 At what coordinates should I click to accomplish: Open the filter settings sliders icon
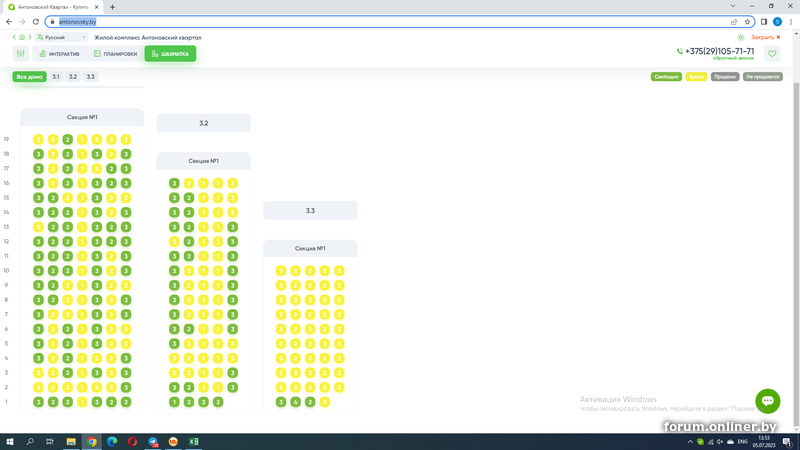click(x=20, y=54)
